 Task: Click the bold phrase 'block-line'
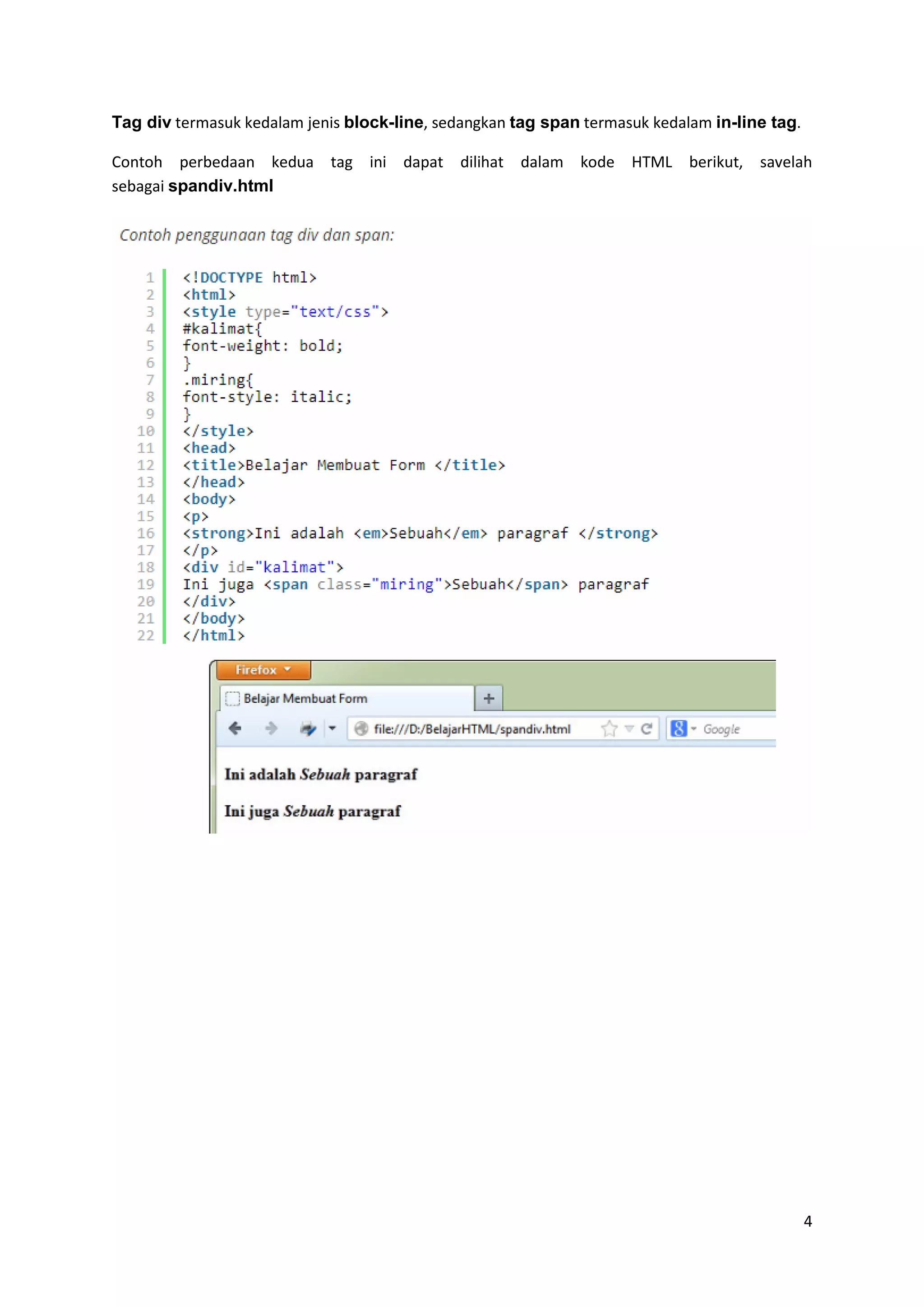pyautogui.click(x=383, y=122)
